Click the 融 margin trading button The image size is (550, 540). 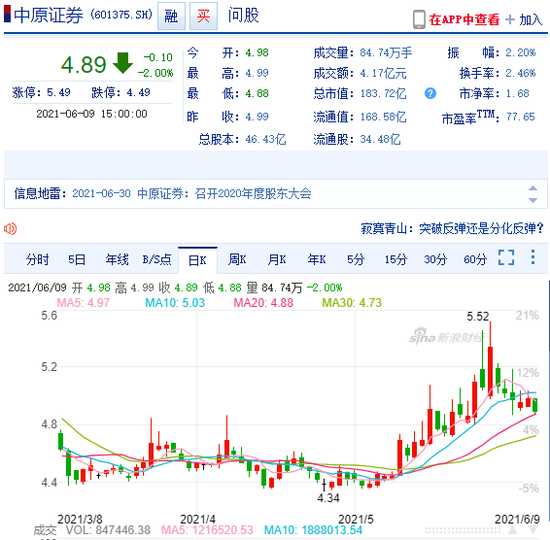171,16
